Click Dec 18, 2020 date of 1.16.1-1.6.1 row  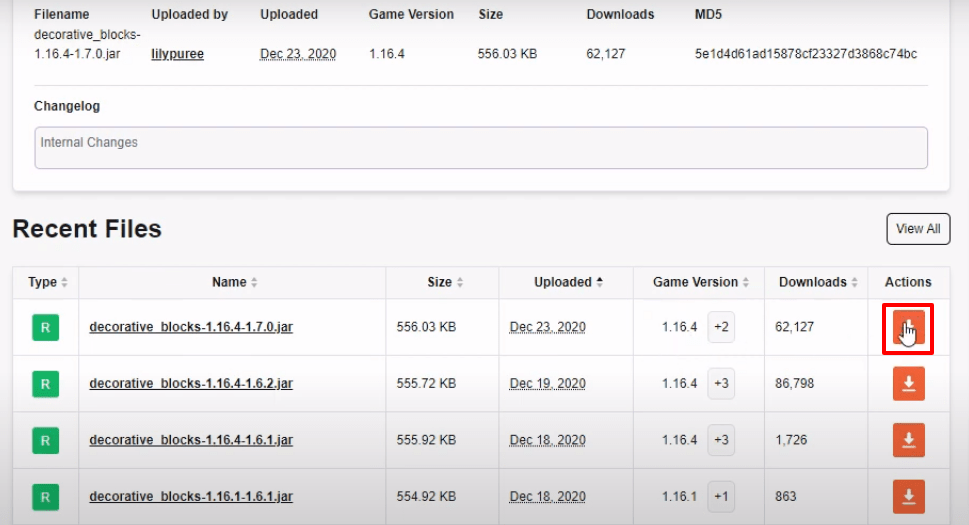(x=548, y=497)
